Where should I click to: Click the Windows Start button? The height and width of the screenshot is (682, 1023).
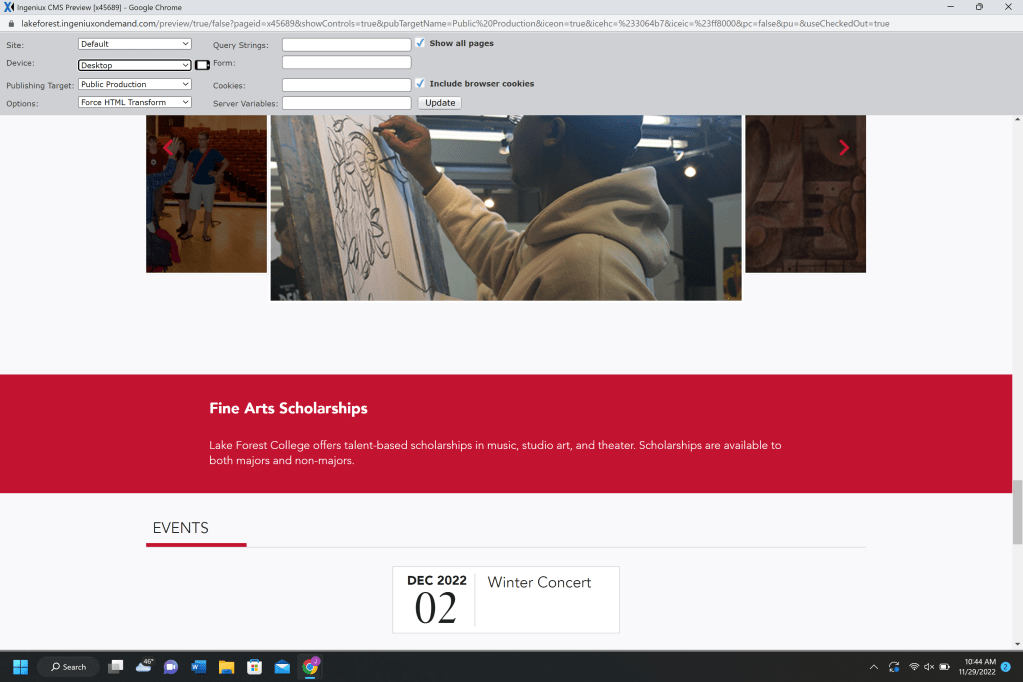point(20,667)
